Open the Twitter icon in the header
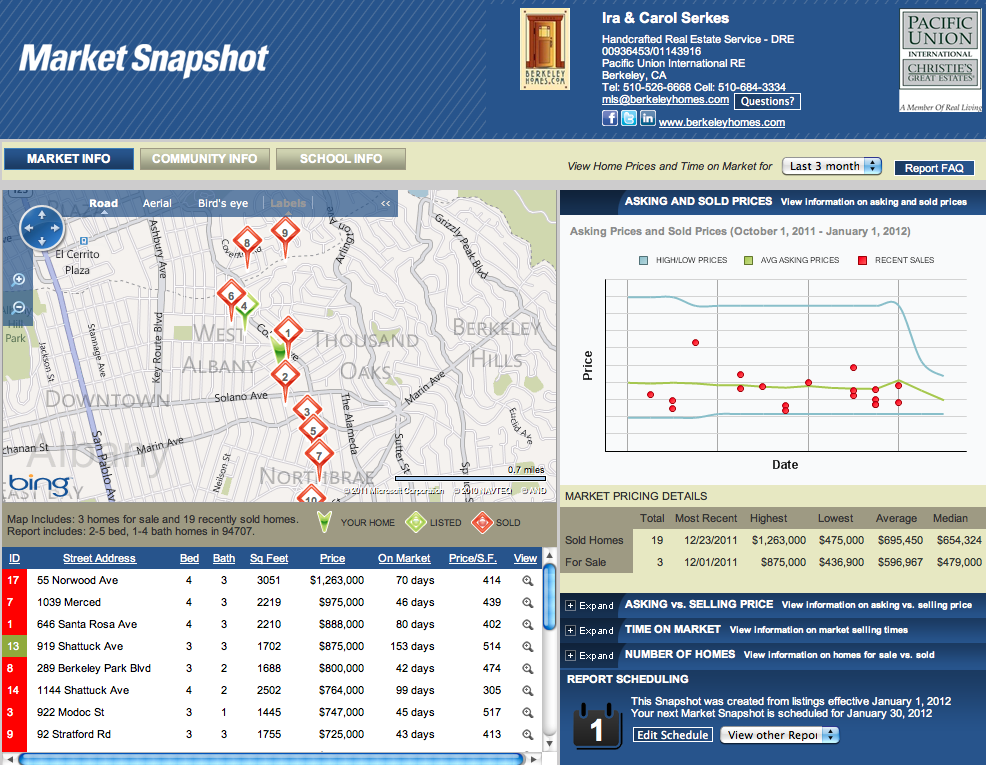The height and width of the screenshot is (765, 986). pos(628,117)
